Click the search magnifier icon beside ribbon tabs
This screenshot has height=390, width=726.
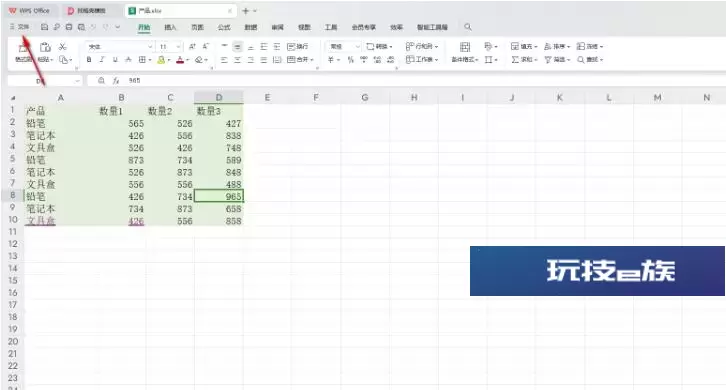point(468,27)
